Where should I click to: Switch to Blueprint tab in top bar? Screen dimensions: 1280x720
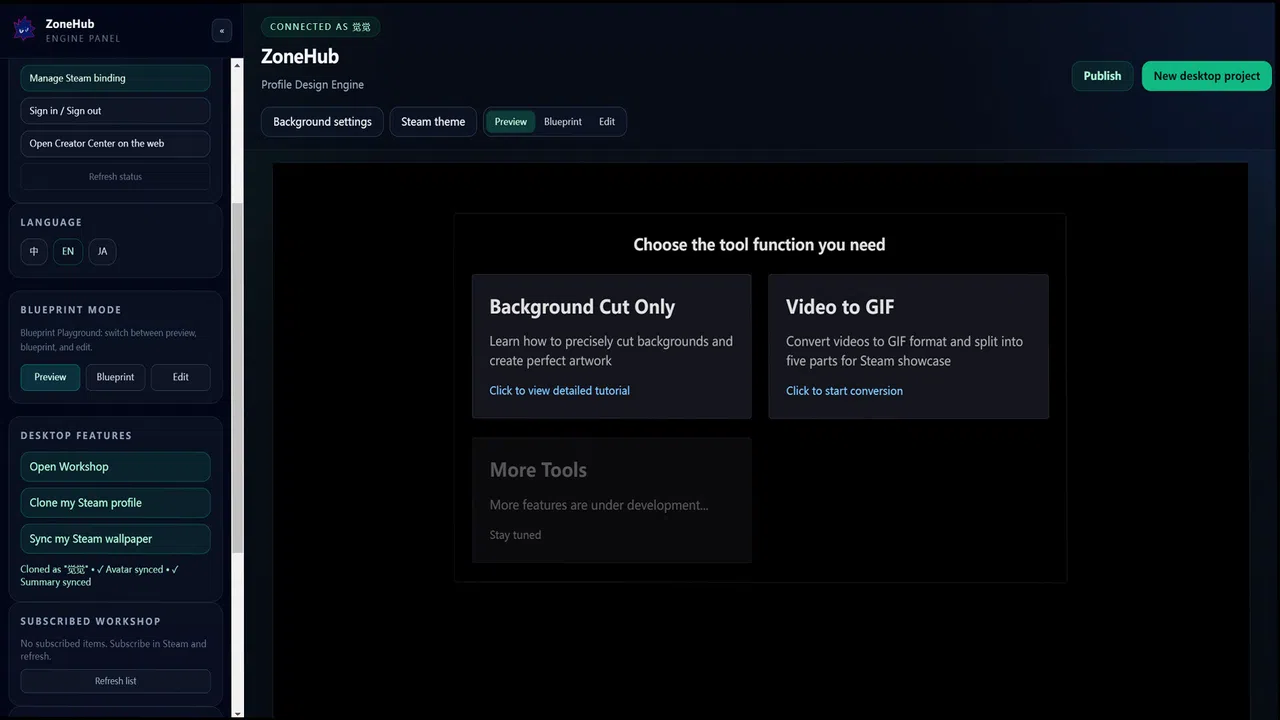pyautogui.click(x=563, y=122)
